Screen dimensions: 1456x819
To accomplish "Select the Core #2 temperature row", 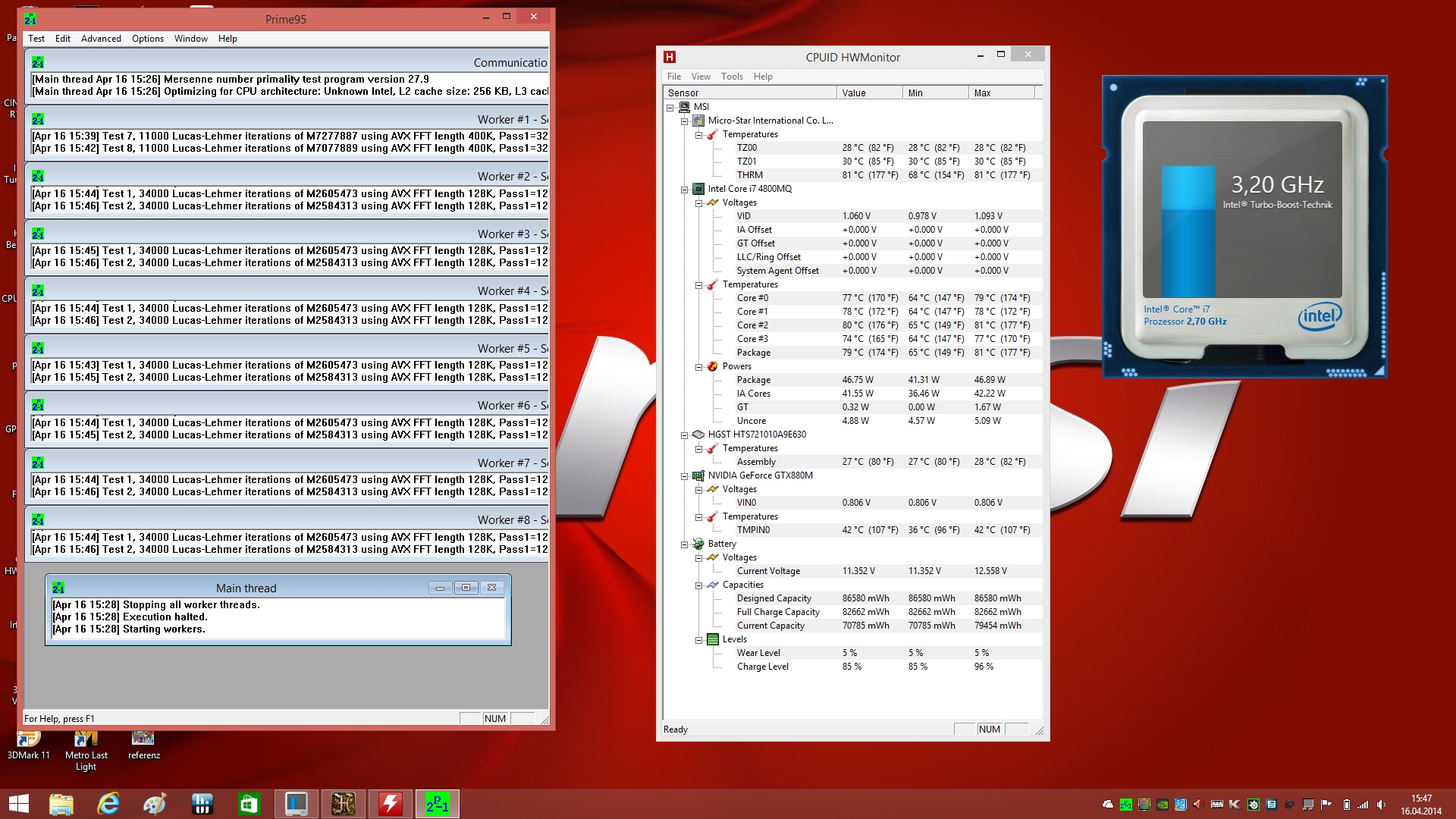I will (752, 325).
